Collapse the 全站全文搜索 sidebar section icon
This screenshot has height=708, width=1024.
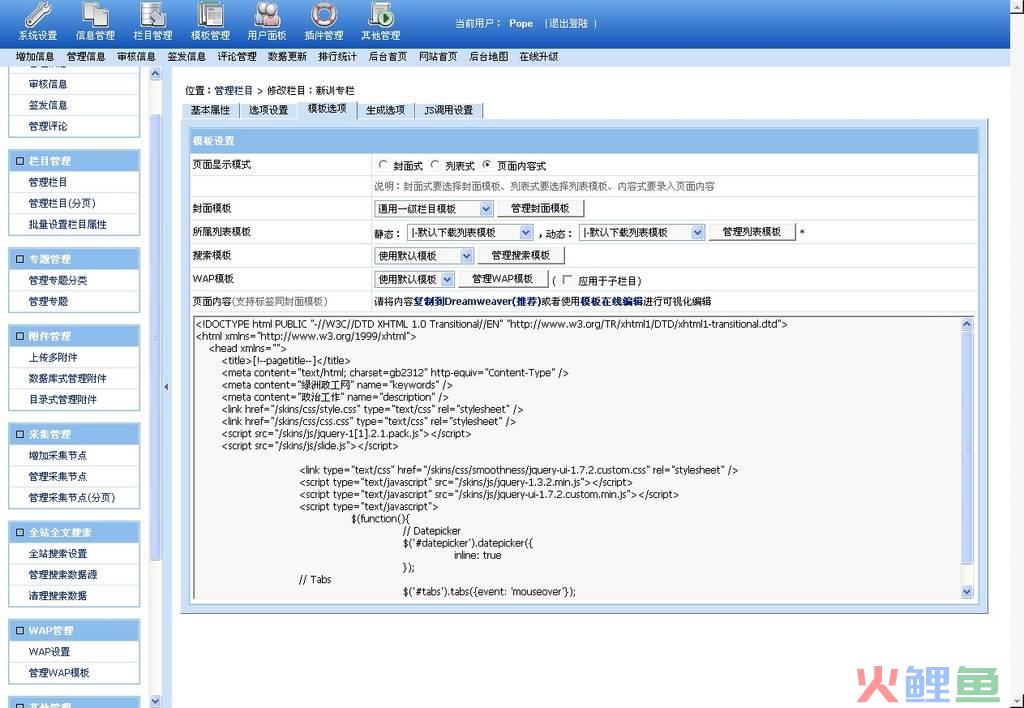pyautogui.click(x=20, y=532)
